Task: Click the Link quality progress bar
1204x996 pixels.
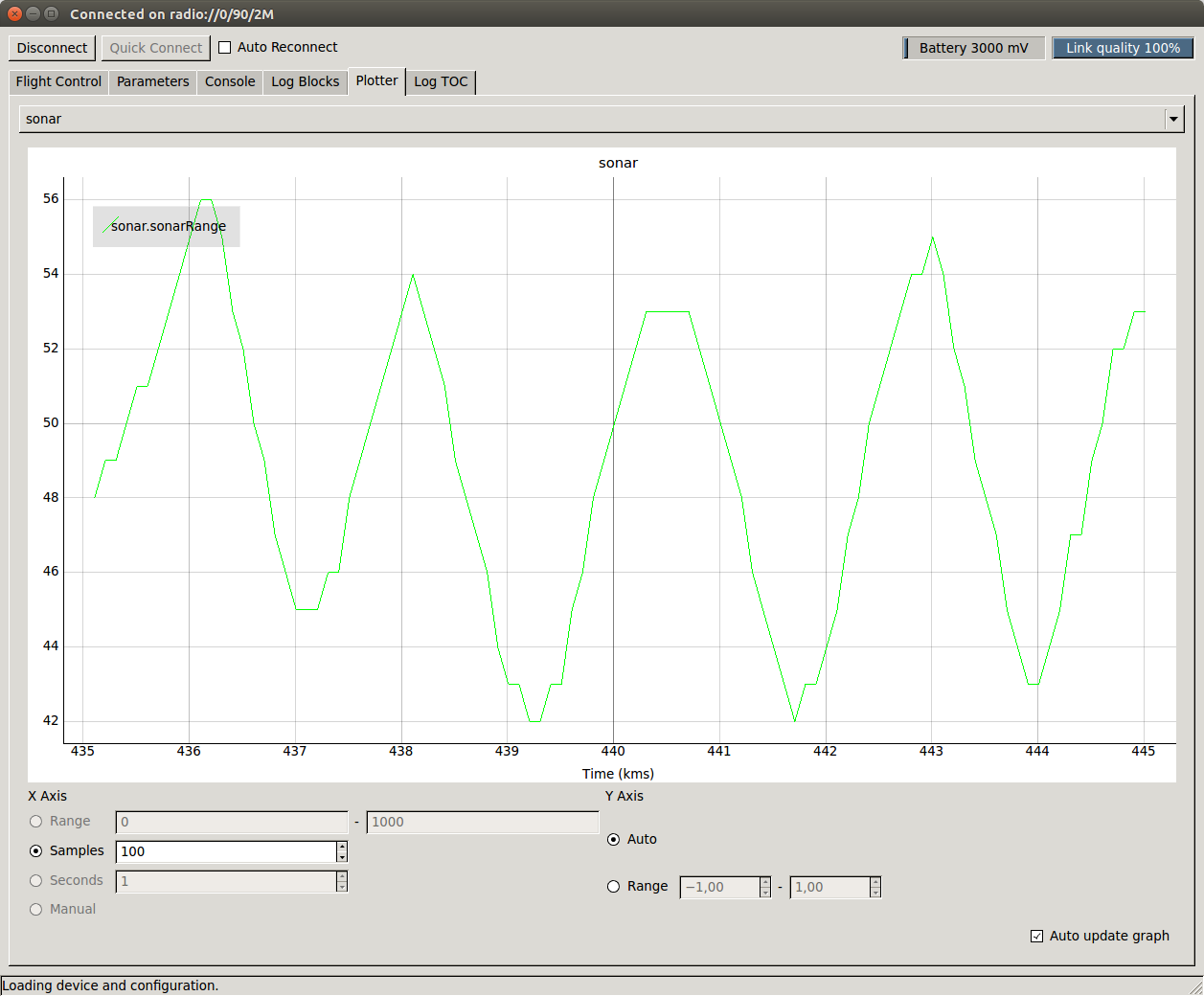Action: pyautogui.click(x=1123, y=48)
